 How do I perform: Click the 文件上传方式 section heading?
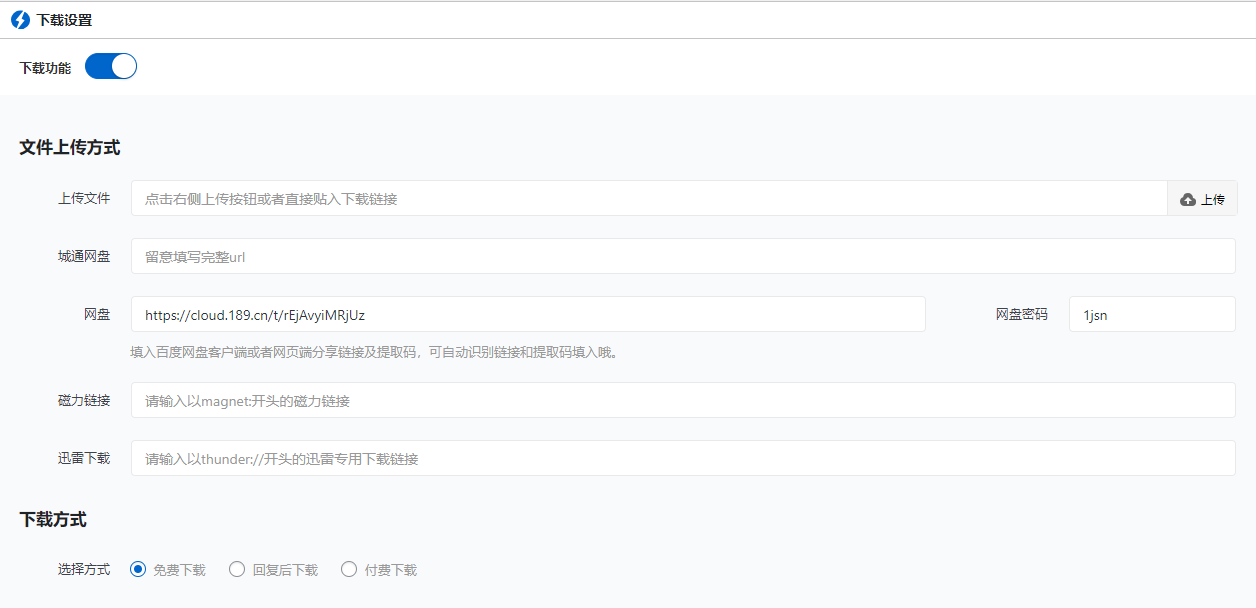coord(70,147)
